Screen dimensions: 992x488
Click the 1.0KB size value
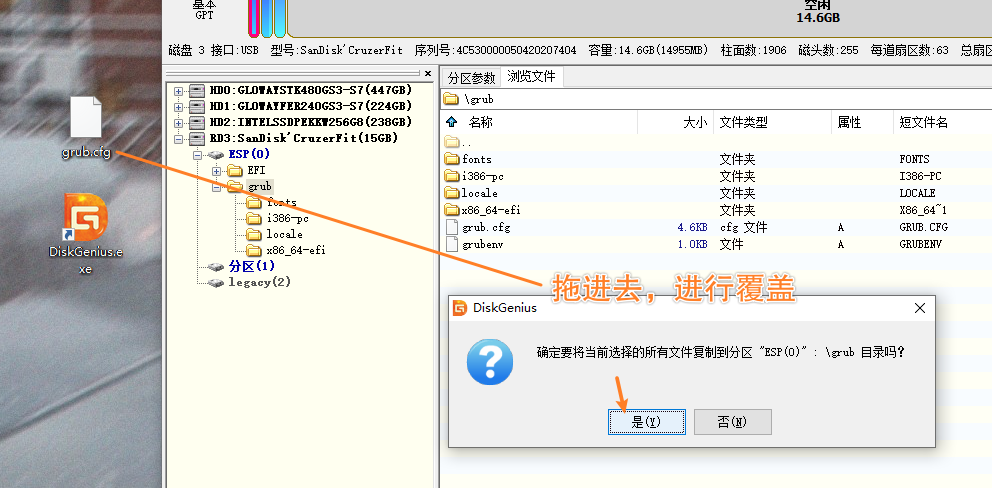coord(691,244)
